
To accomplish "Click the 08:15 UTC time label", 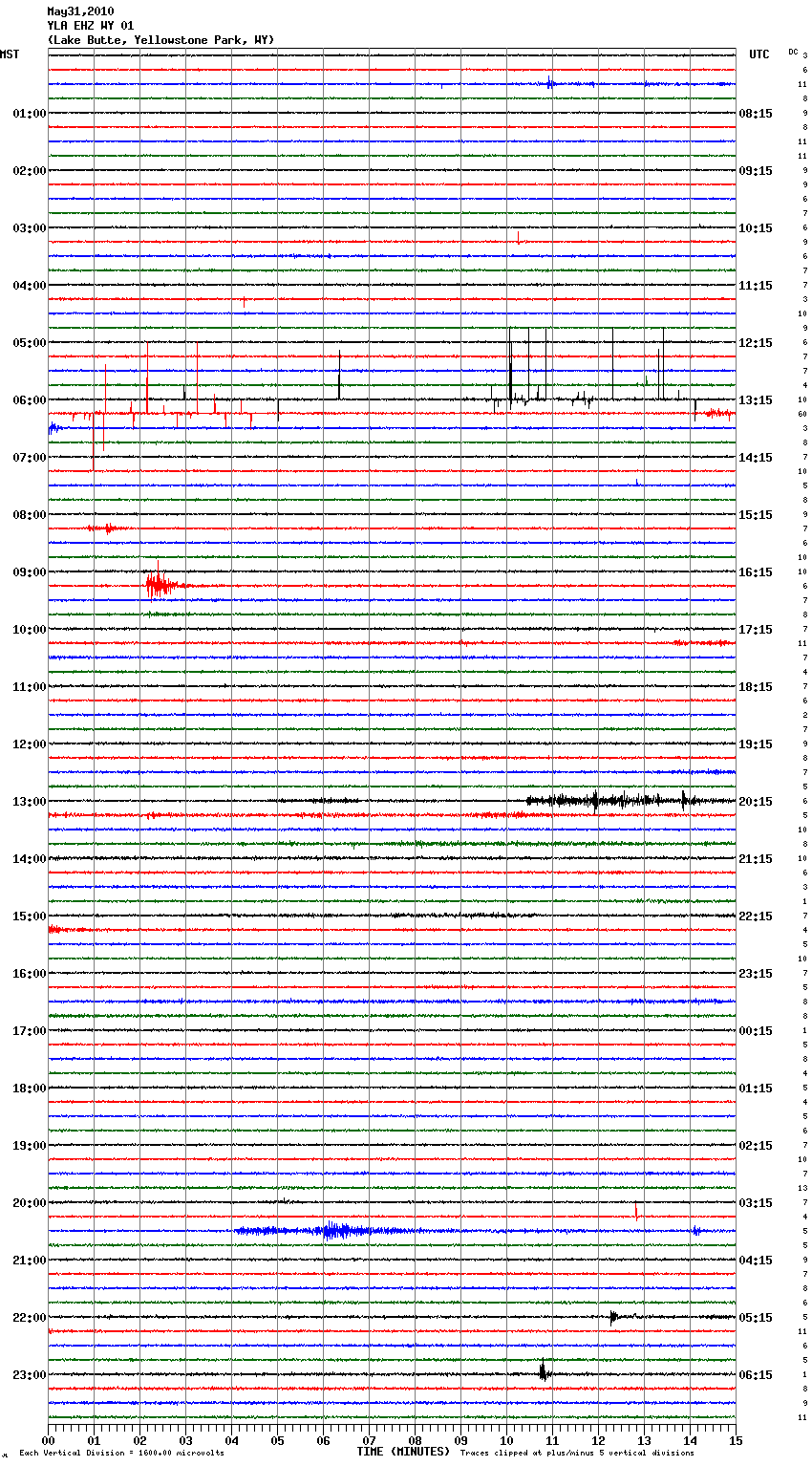I will 756,114.
